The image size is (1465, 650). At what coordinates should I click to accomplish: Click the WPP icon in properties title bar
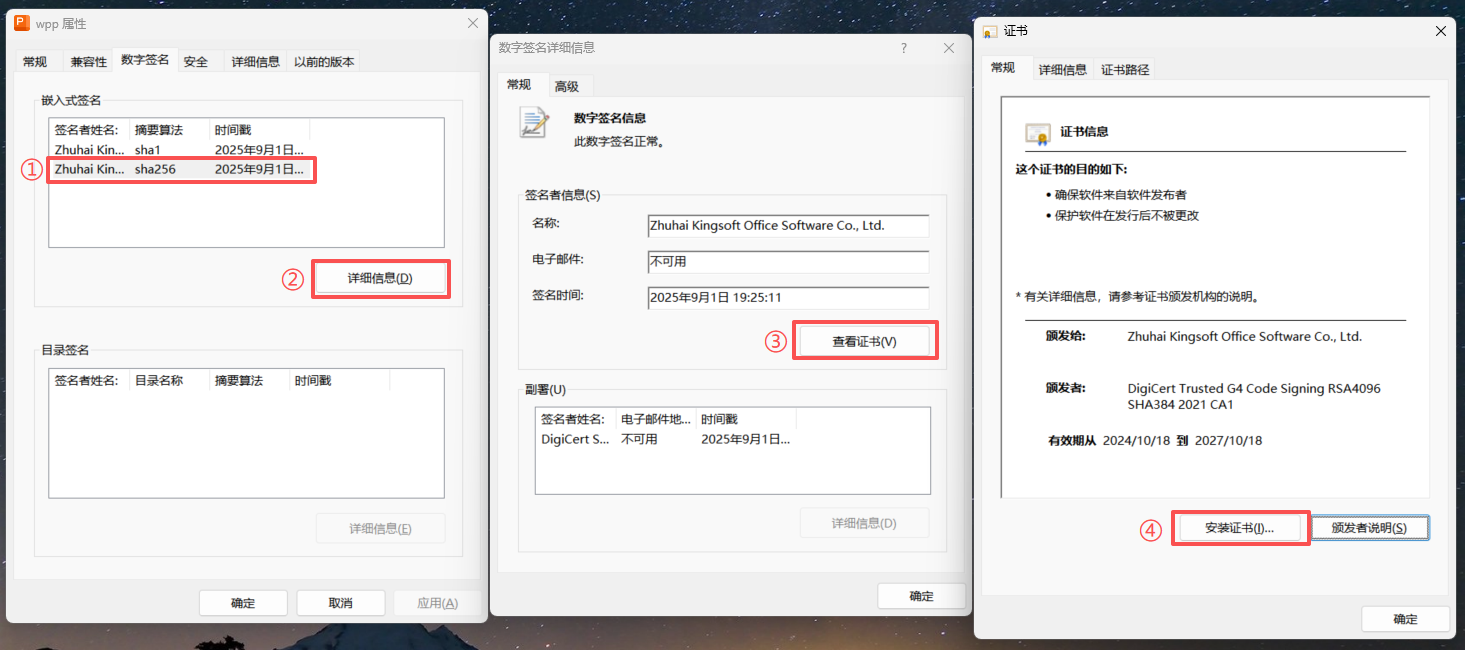(x=22, y=23)
